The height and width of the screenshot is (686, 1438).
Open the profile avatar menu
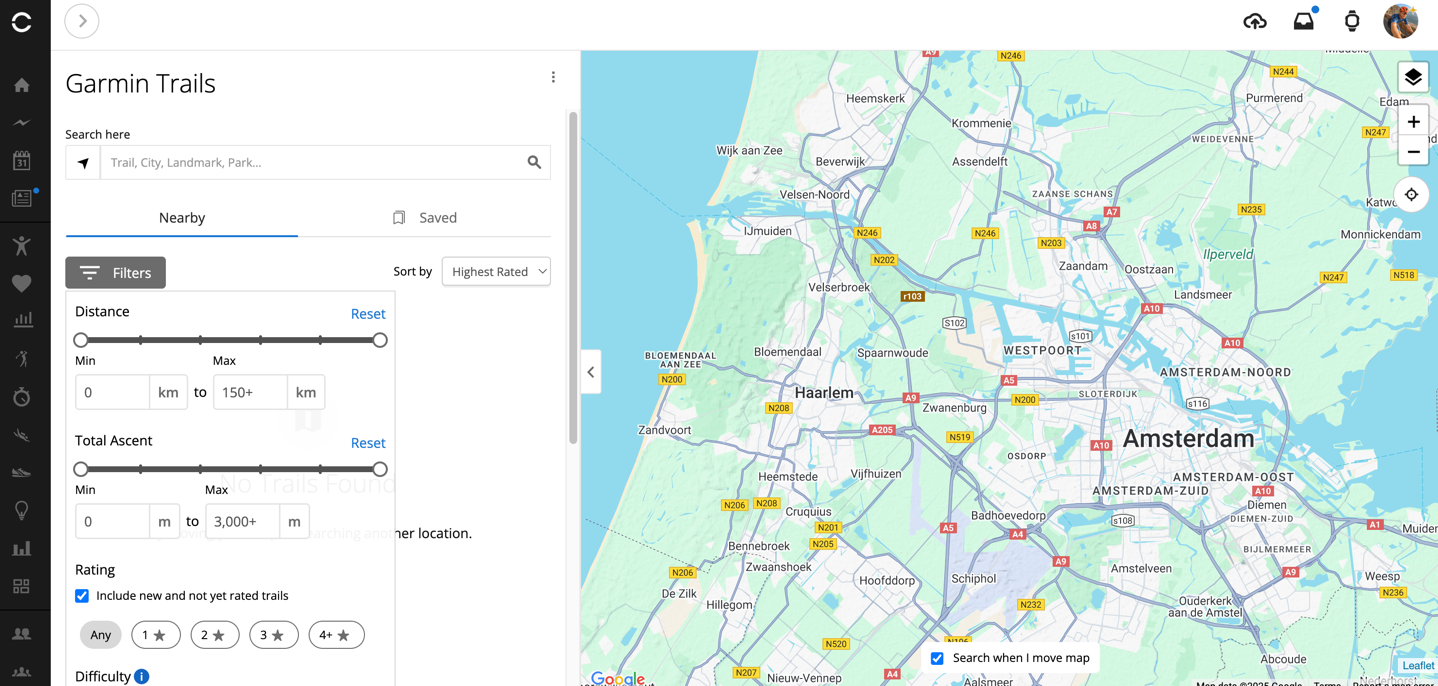[x=1400, y=21]
